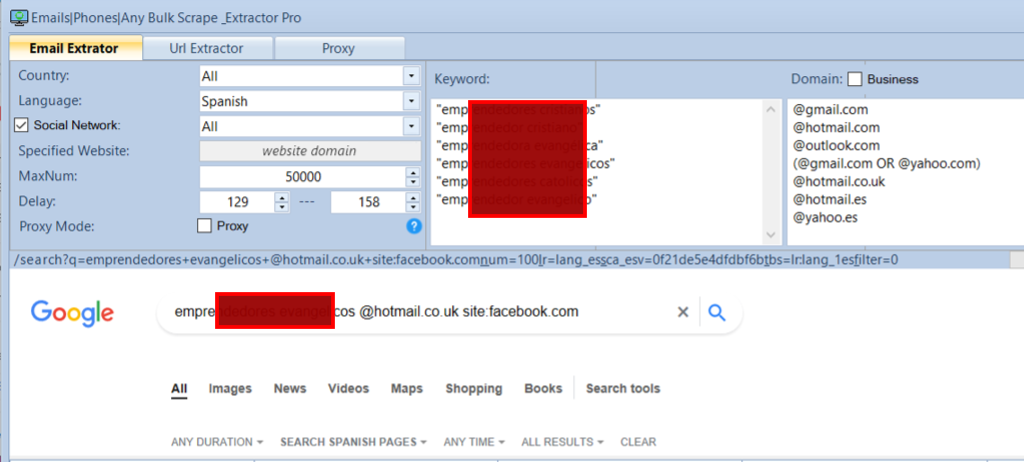
Task: Click the Delay field showing 129
Action: 237,202
